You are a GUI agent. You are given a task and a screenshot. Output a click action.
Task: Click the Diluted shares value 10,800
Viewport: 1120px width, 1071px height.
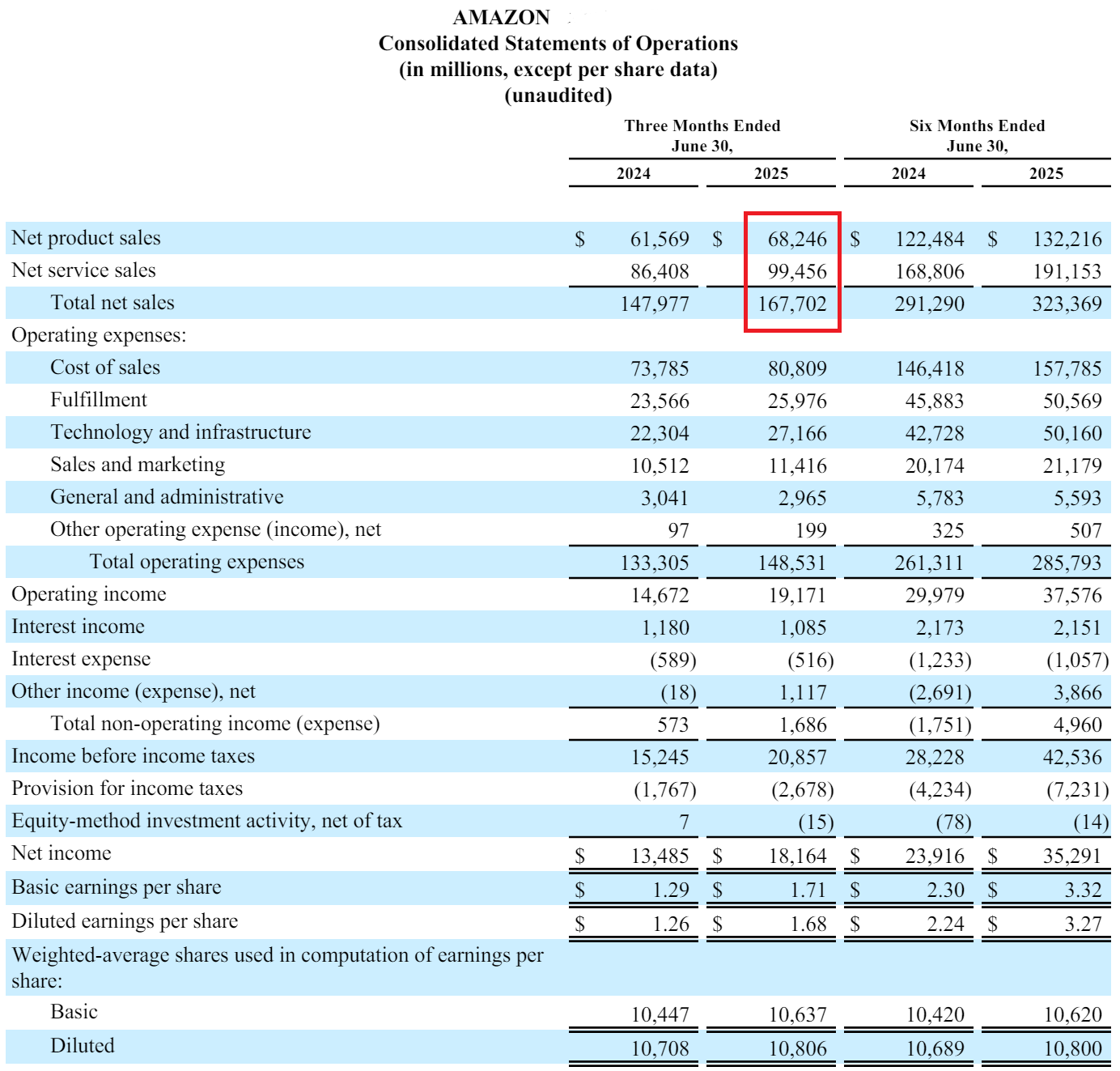pos(1072,1048)
